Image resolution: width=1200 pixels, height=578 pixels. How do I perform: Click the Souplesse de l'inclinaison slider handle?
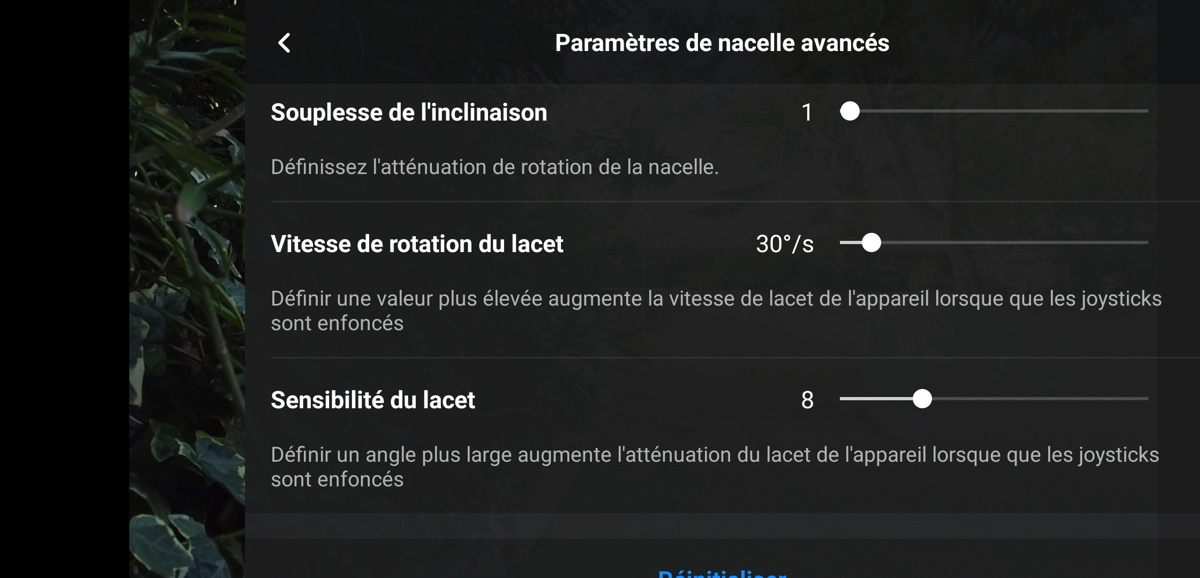[x=850, y=112]
